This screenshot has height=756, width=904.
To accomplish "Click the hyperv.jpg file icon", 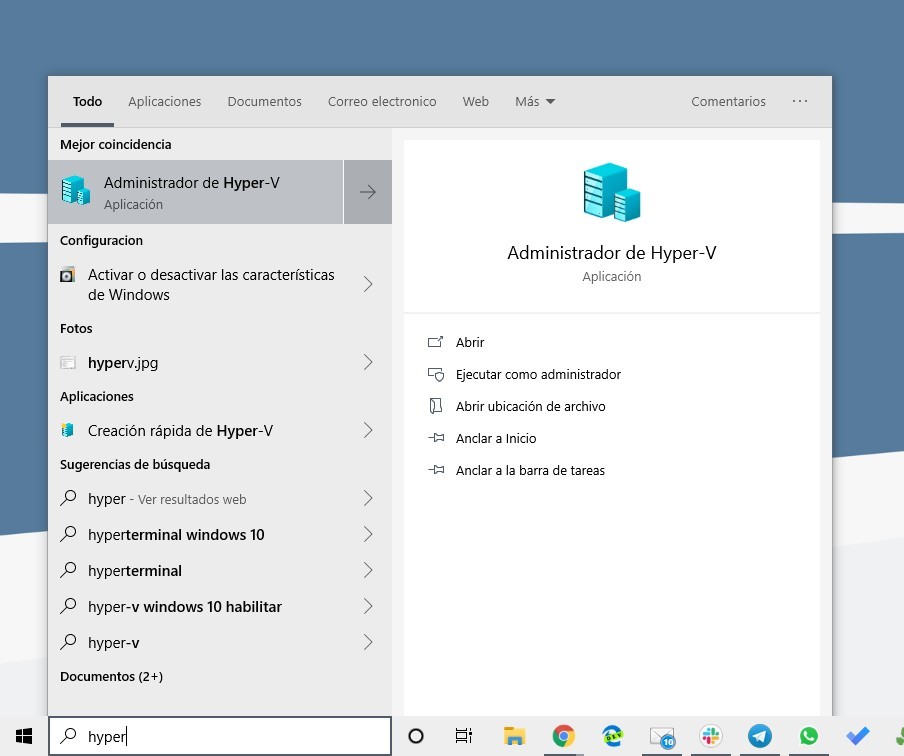I will 68,362.
